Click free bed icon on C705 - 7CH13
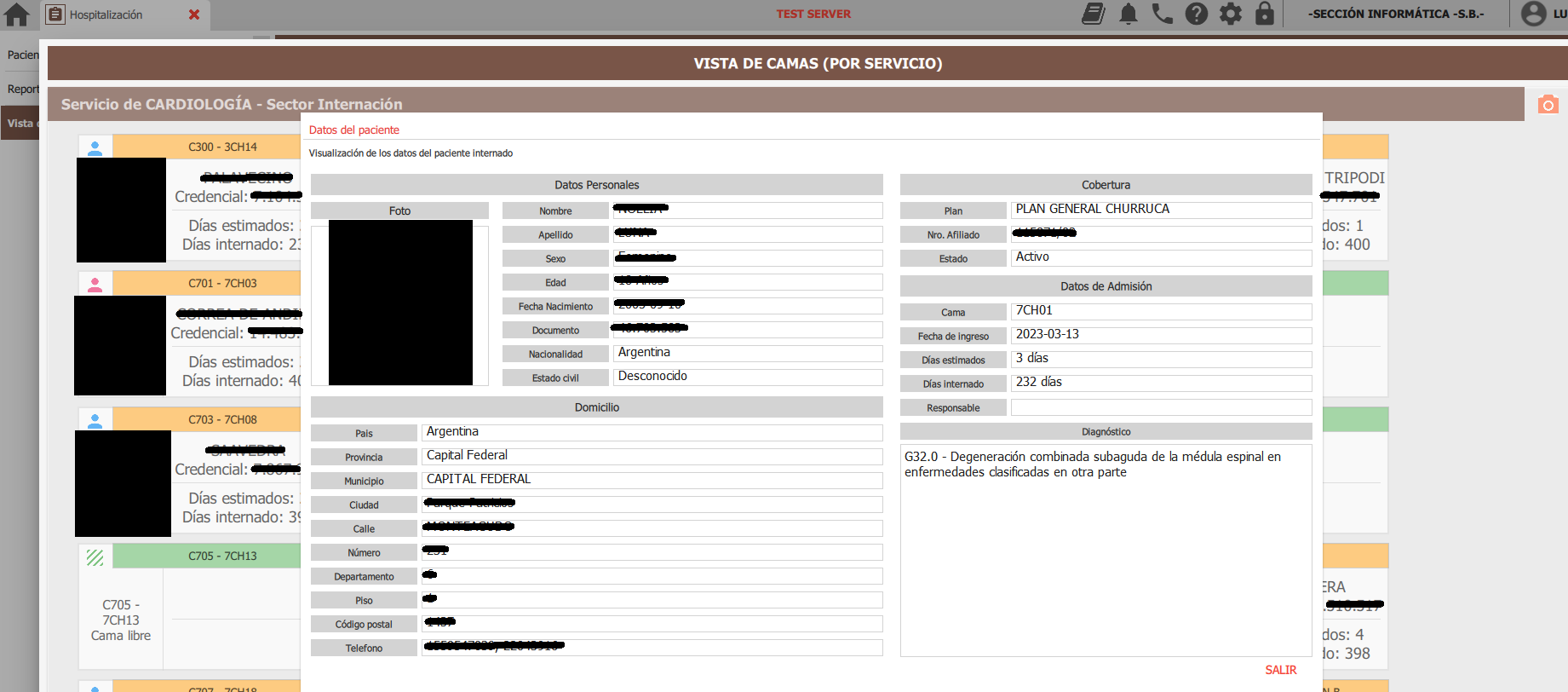 (x=95, y=556)
